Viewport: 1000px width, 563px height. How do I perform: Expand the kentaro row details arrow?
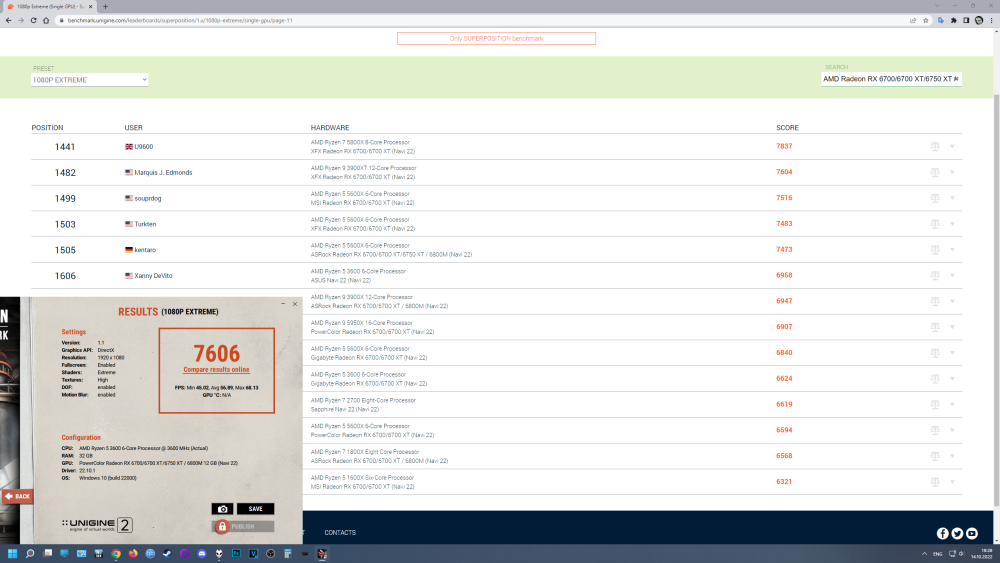click(952, 250)
